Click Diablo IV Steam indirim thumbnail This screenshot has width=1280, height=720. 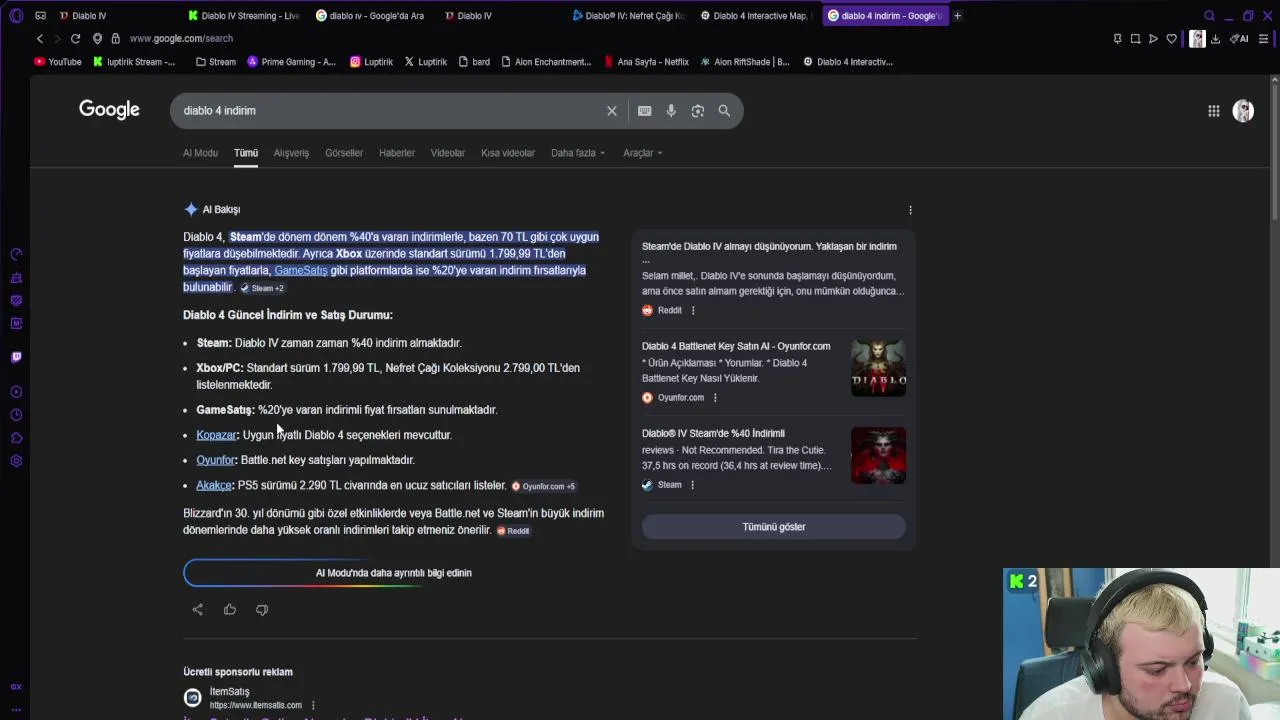(878, 455)
